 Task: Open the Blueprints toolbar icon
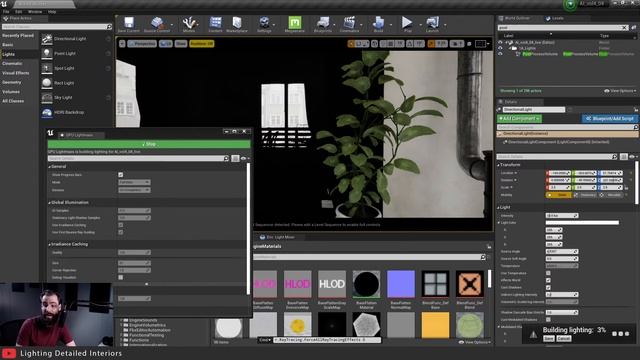coord(322,24)
